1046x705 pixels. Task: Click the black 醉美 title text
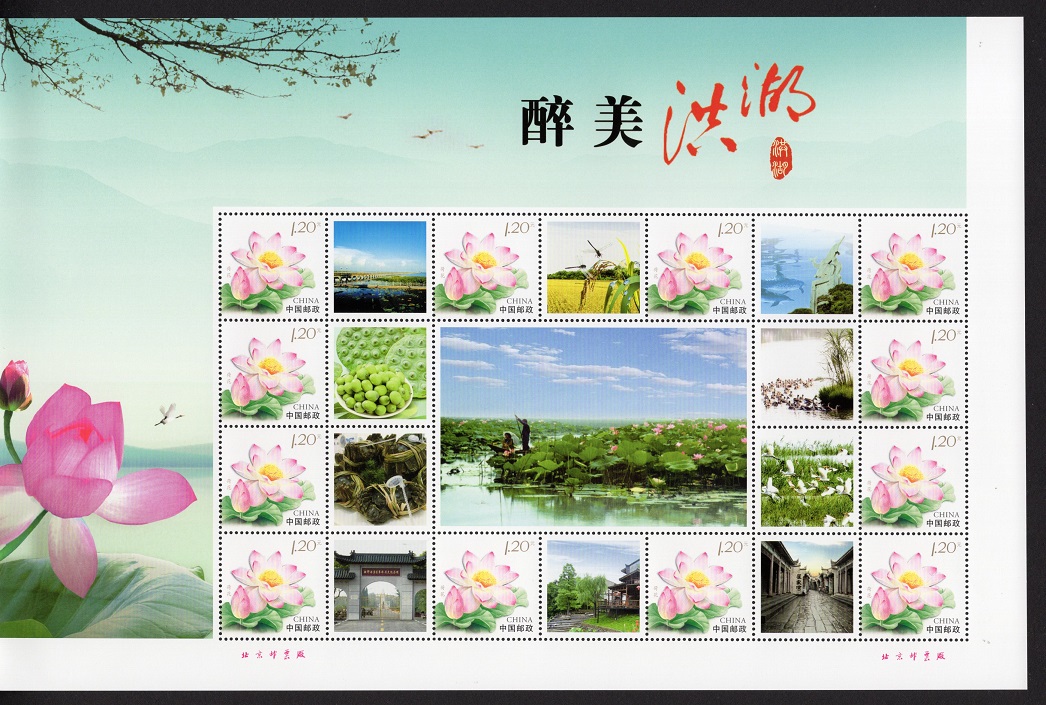(580, 124)
